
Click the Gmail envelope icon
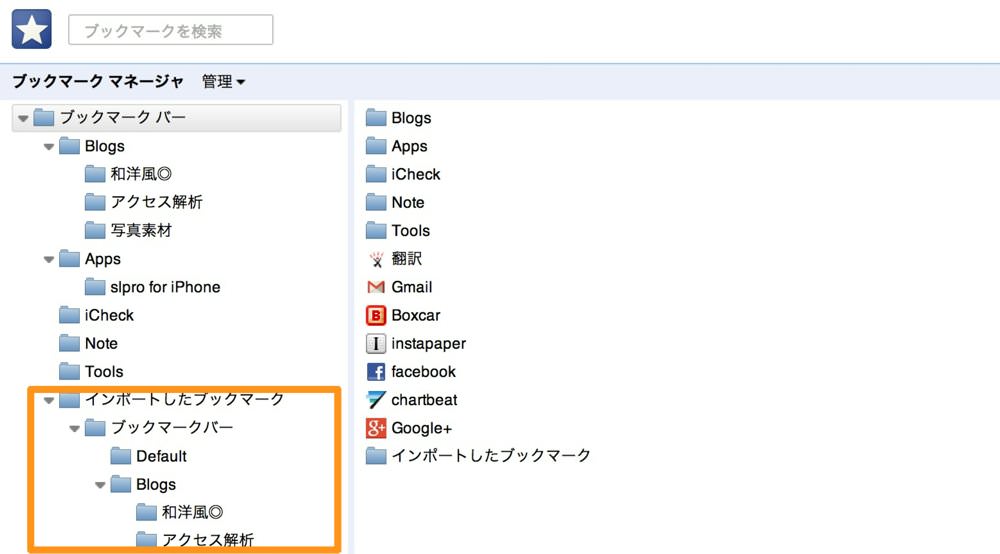click(x=376, y=287)
